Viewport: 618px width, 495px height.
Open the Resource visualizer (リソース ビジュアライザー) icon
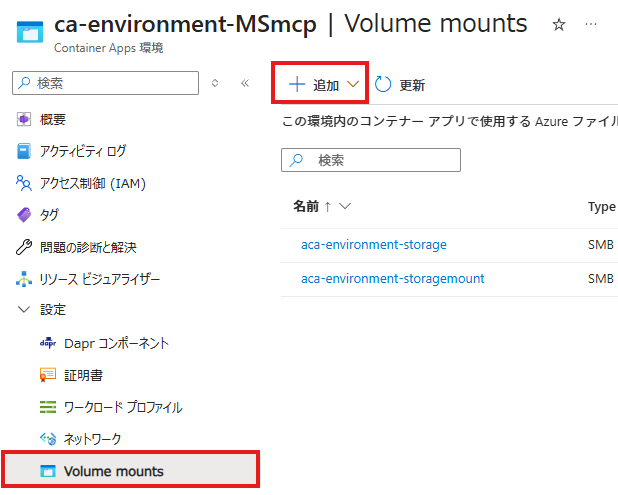pos(25,279)
